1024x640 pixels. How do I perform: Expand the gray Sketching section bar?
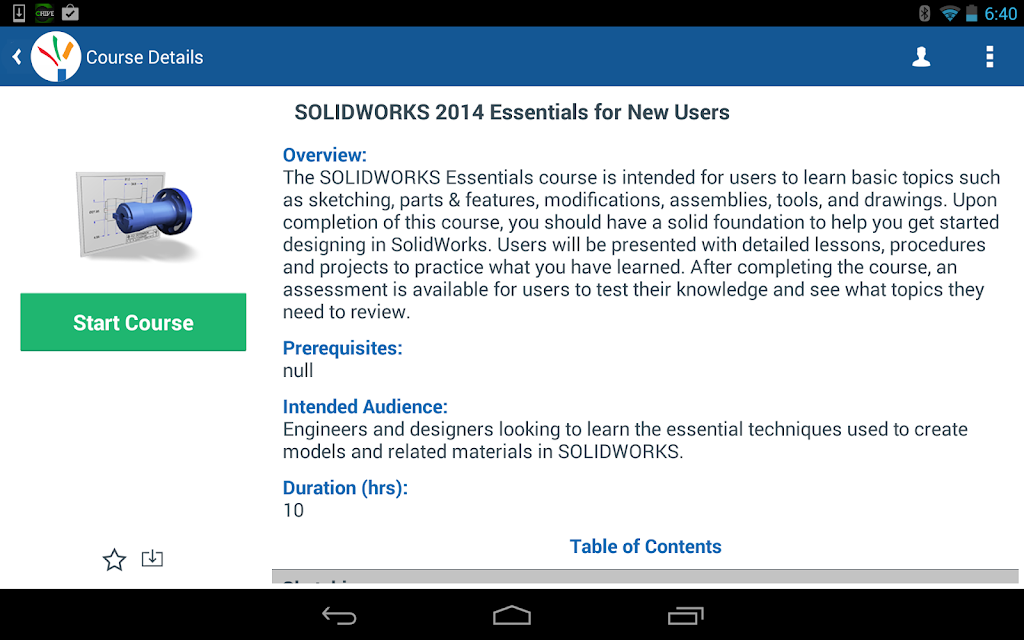tap(645, 576)
